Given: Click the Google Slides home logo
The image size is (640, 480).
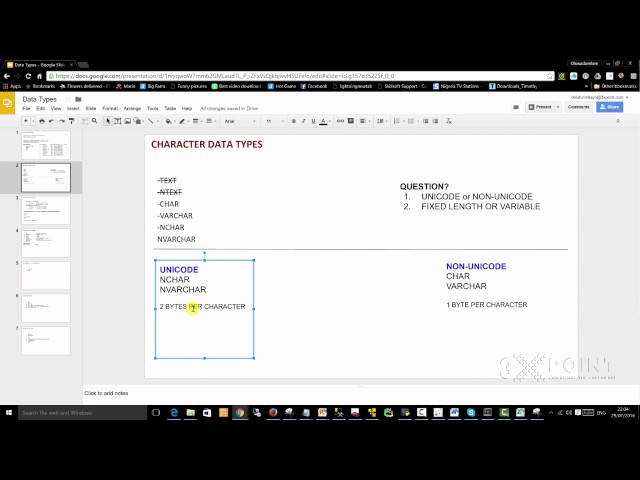Looking at the screenshot, I should click(x=7, y=103).
